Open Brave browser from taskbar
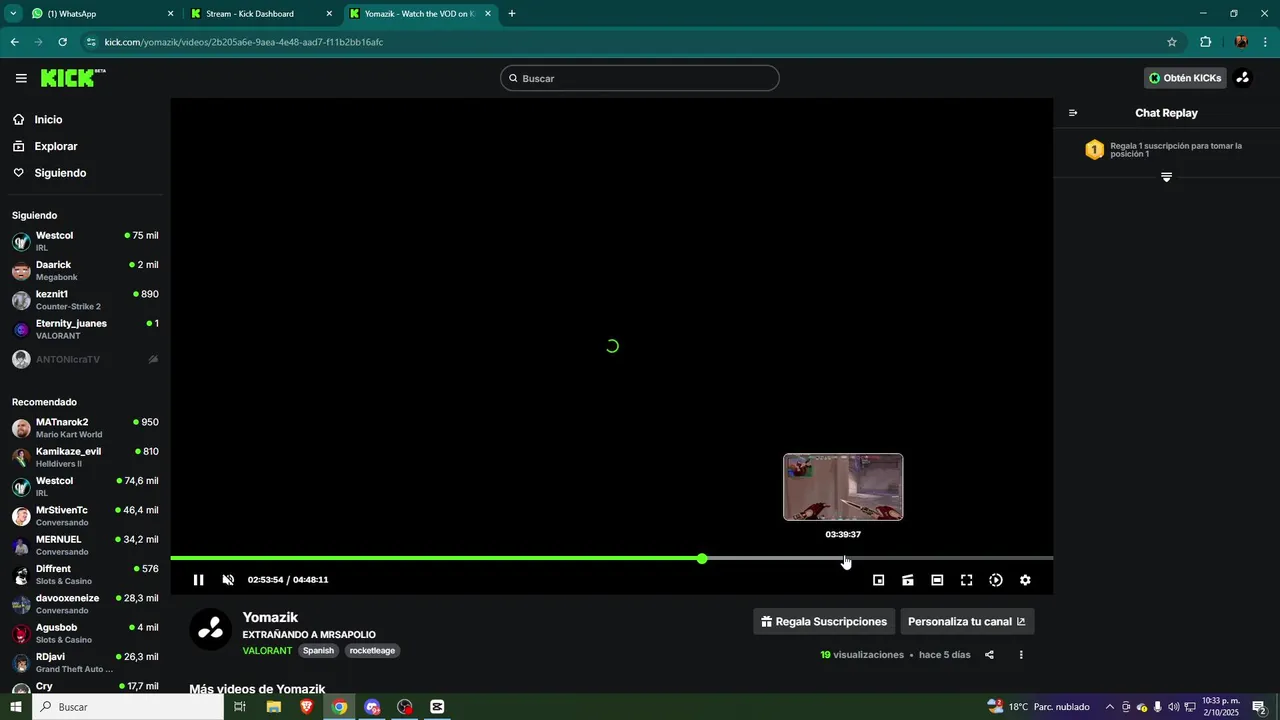 pyautogui.click(x=306, y=707)
